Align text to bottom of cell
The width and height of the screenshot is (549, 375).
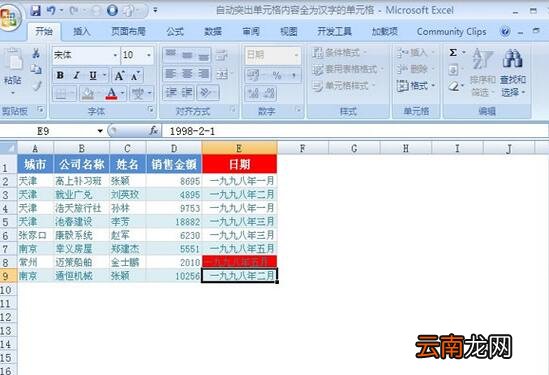(x=203, y=55)
